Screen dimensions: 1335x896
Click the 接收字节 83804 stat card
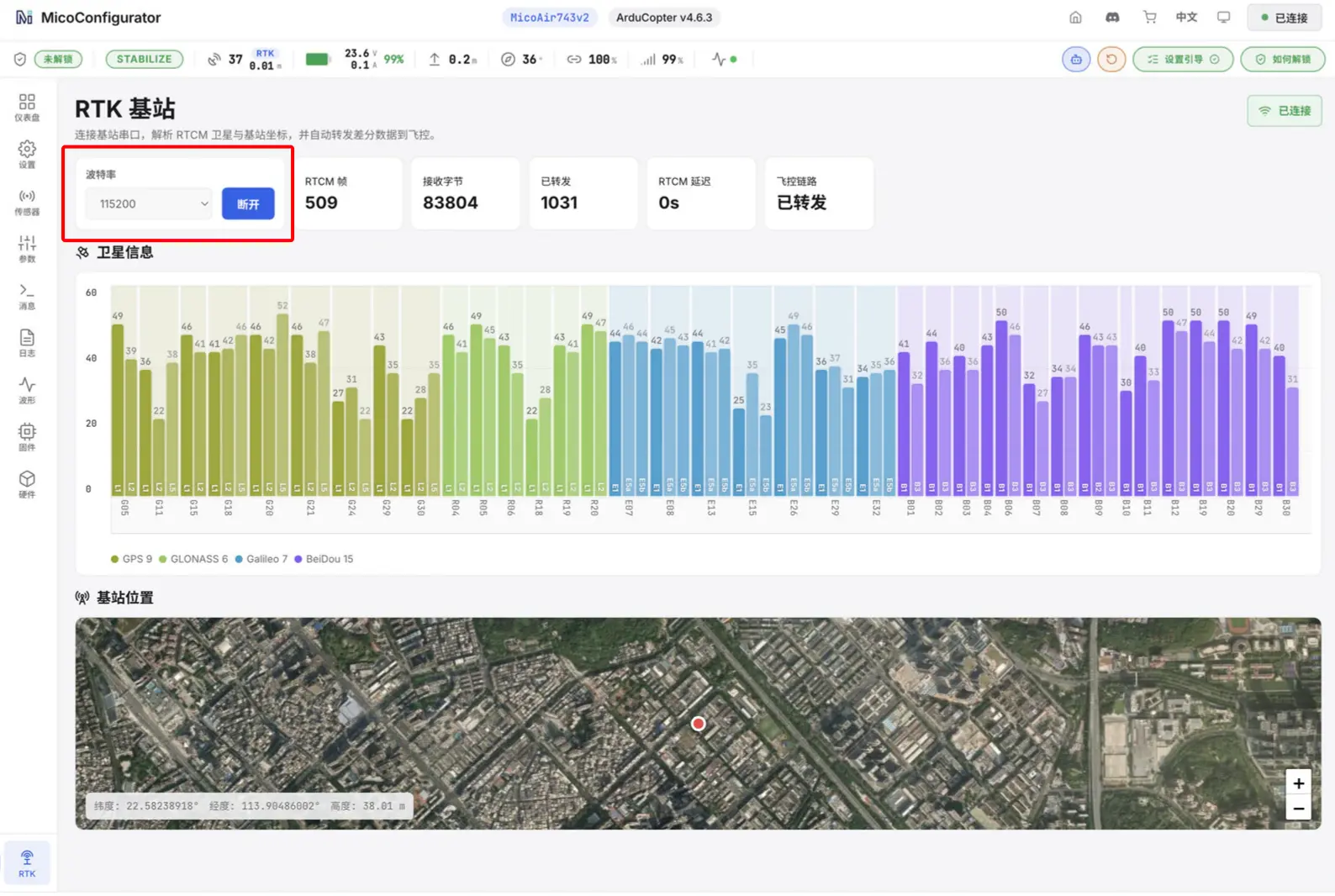click(x=465, y=193)
